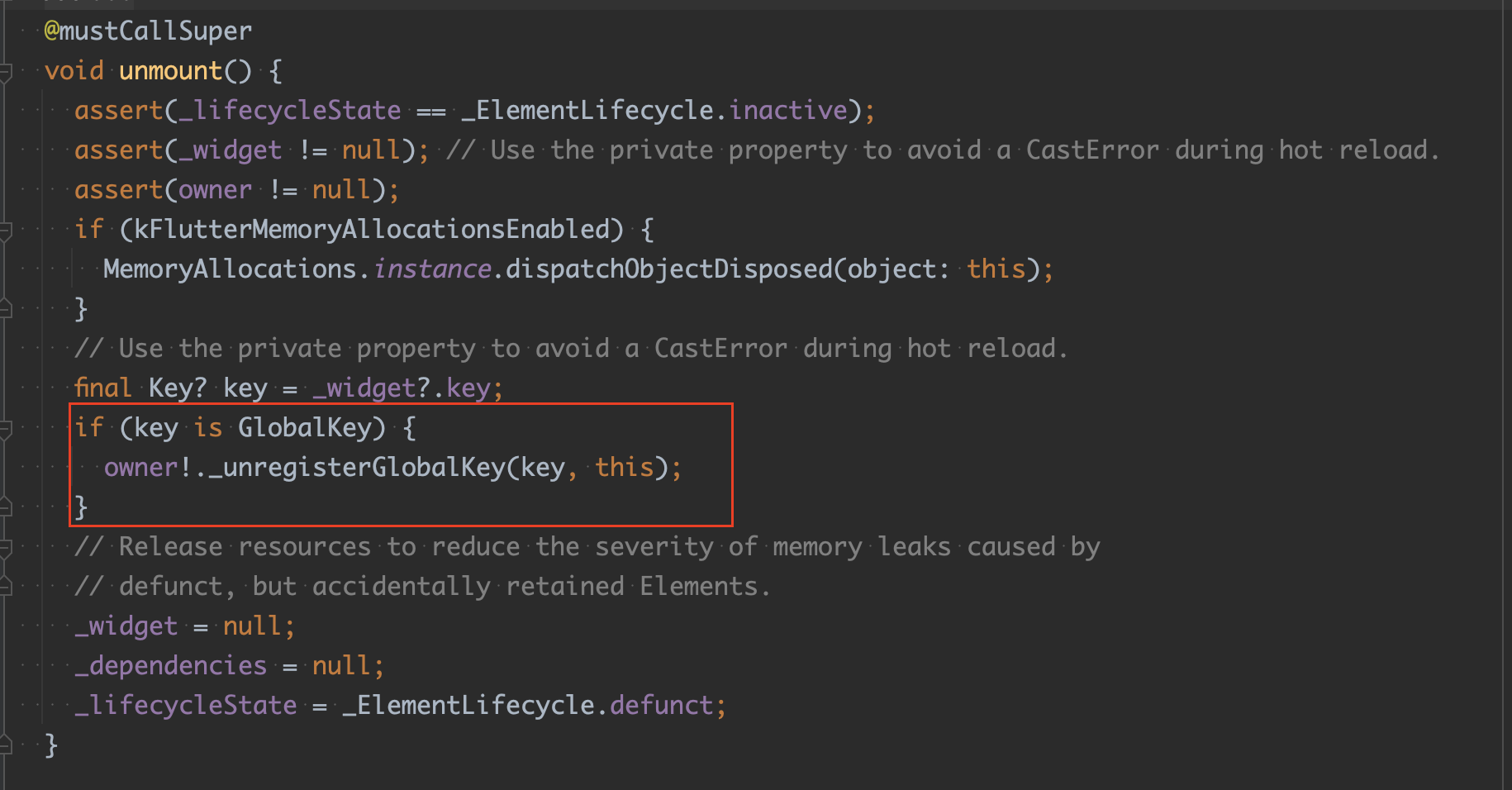Click the GlobalKey type name

tap(305, 428)
